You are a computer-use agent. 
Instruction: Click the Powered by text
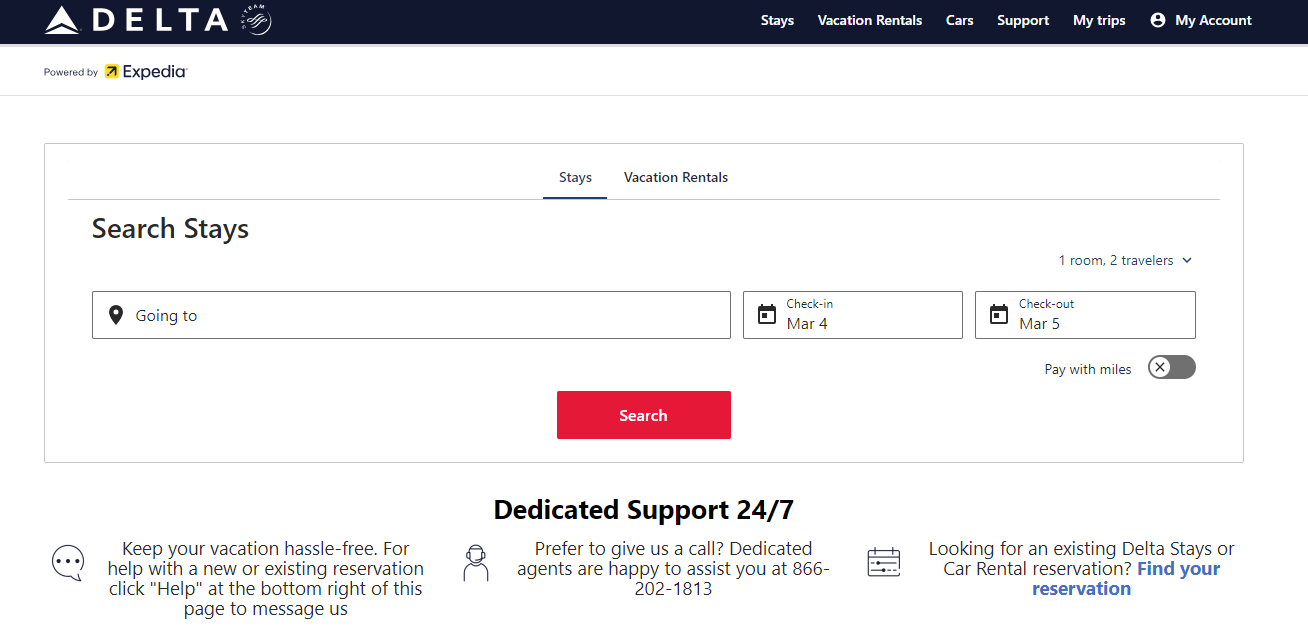tap(71, 72)
